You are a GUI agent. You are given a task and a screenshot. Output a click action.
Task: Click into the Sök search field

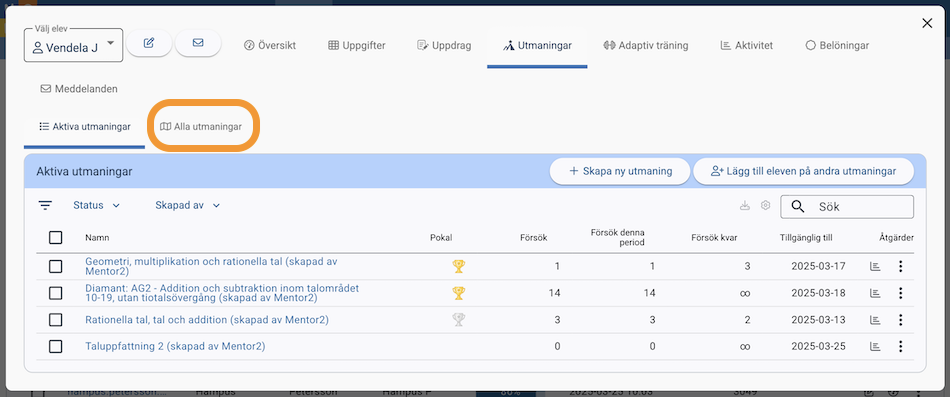tap(847, 207)
